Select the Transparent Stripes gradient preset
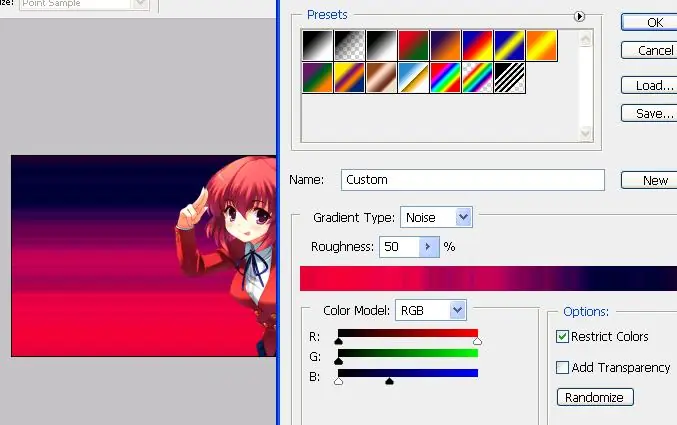The width and height of the screenshot is (677, 425). [x=509, y=77]
